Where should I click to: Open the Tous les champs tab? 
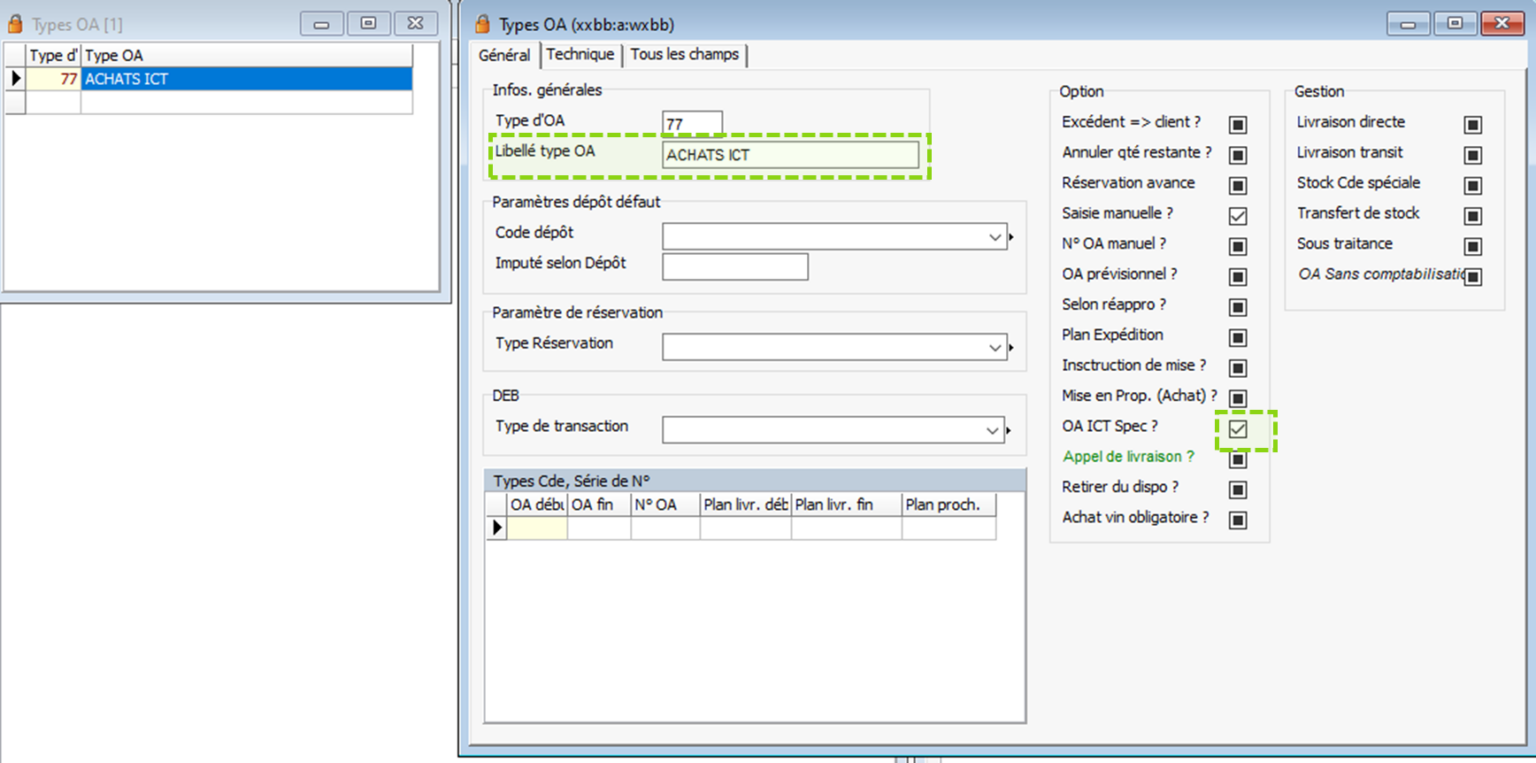click(685, 55)
